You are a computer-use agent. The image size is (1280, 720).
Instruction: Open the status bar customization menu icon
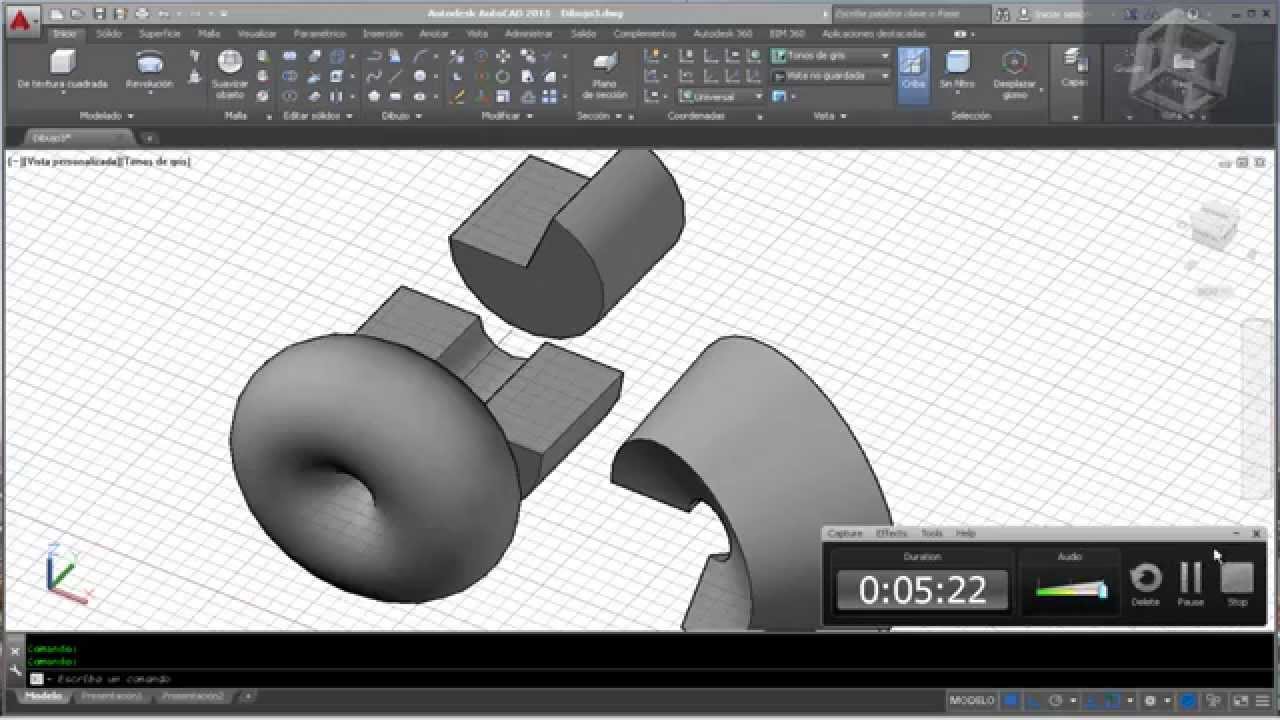click(1262, 700)
